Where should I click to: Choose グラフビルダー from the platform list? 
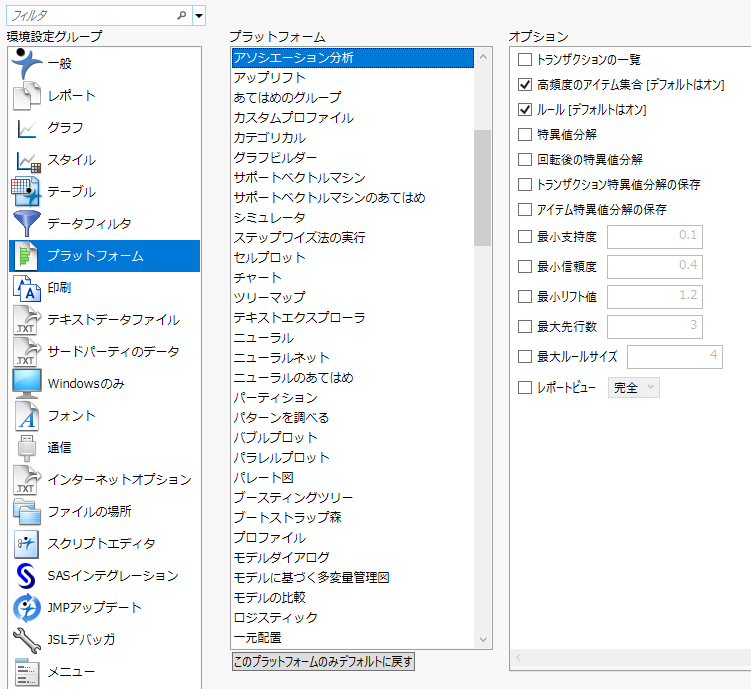pyautogui.click(x=275, y=158)
